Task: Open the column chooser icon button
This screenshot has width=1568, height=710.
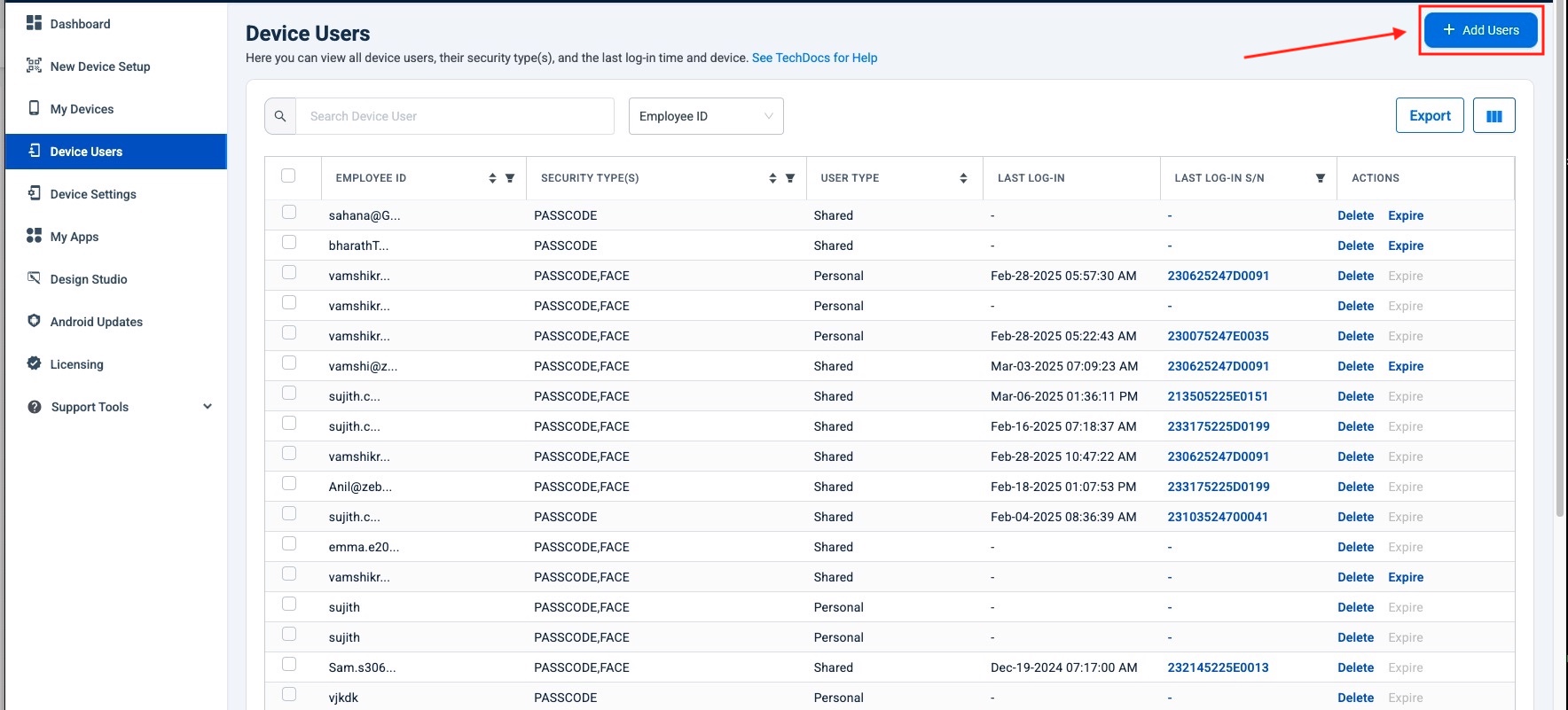Action: [x=1494, y=116]
